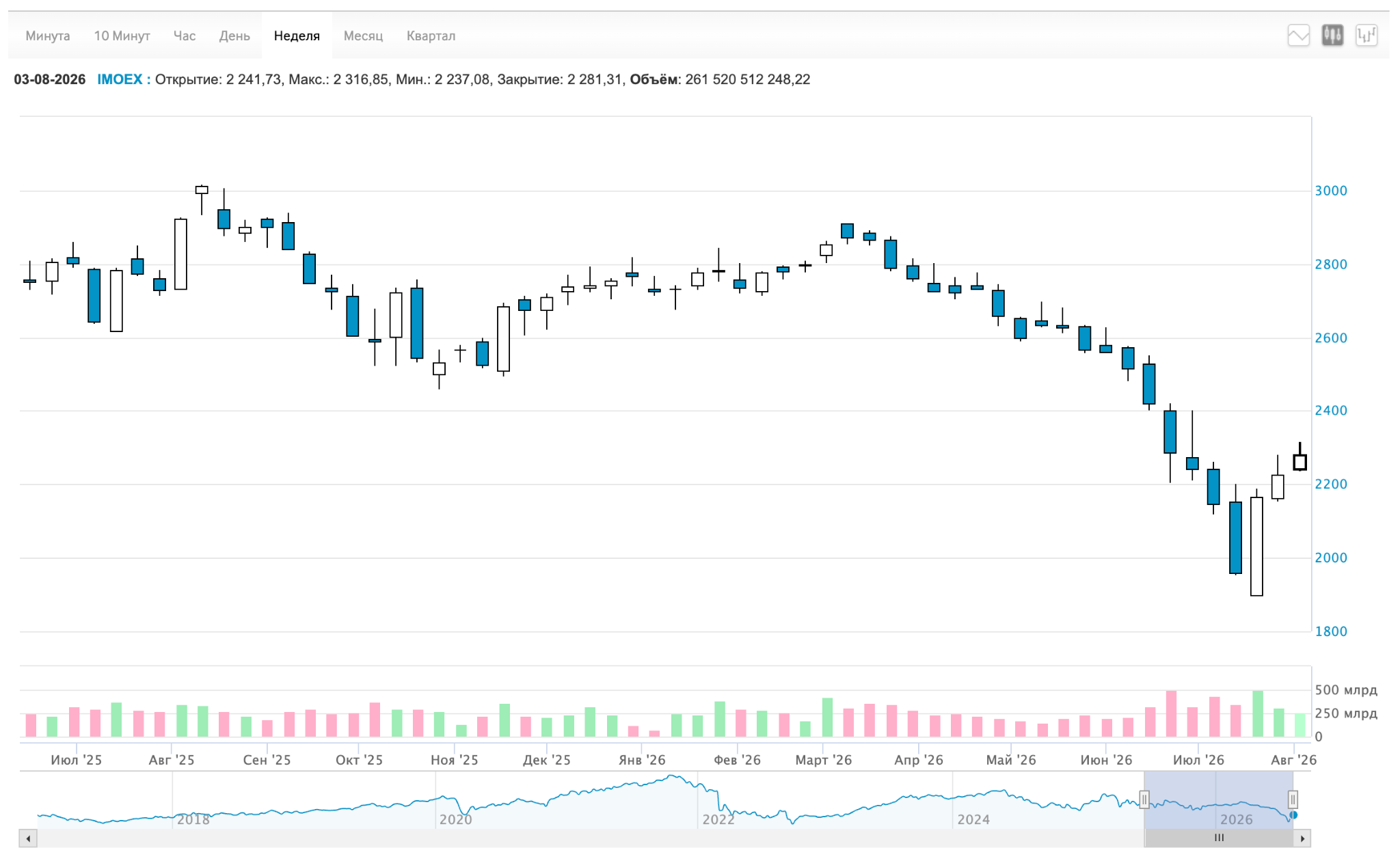Select the bold-outlined latest candle

coord(1300,462)
